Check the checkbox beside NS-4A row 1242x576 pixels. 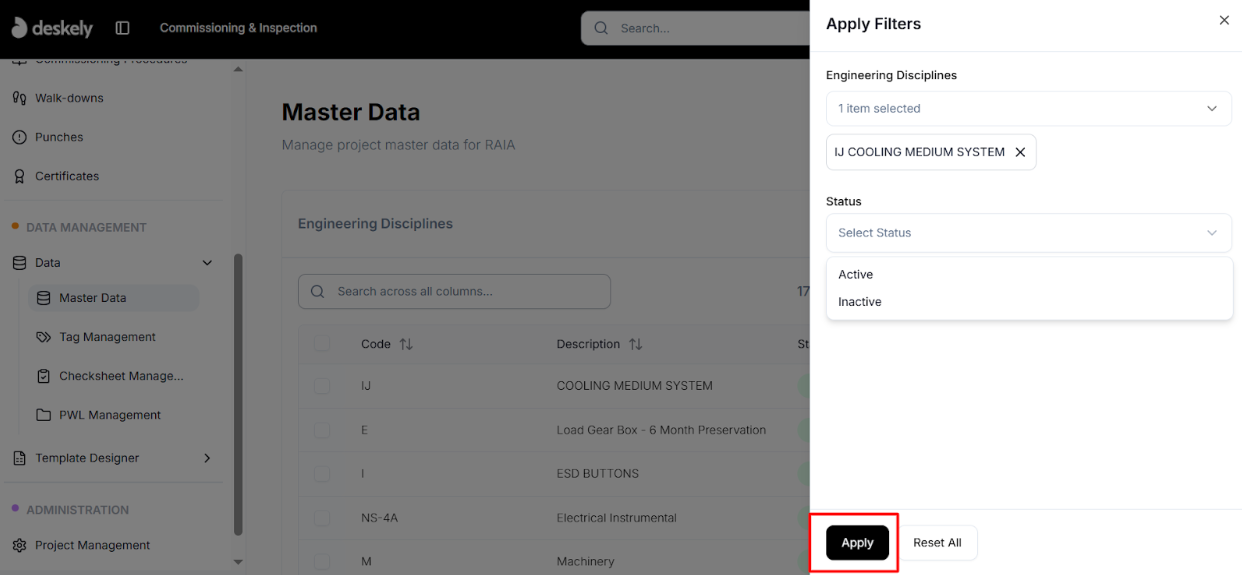(x=324, y=517)
